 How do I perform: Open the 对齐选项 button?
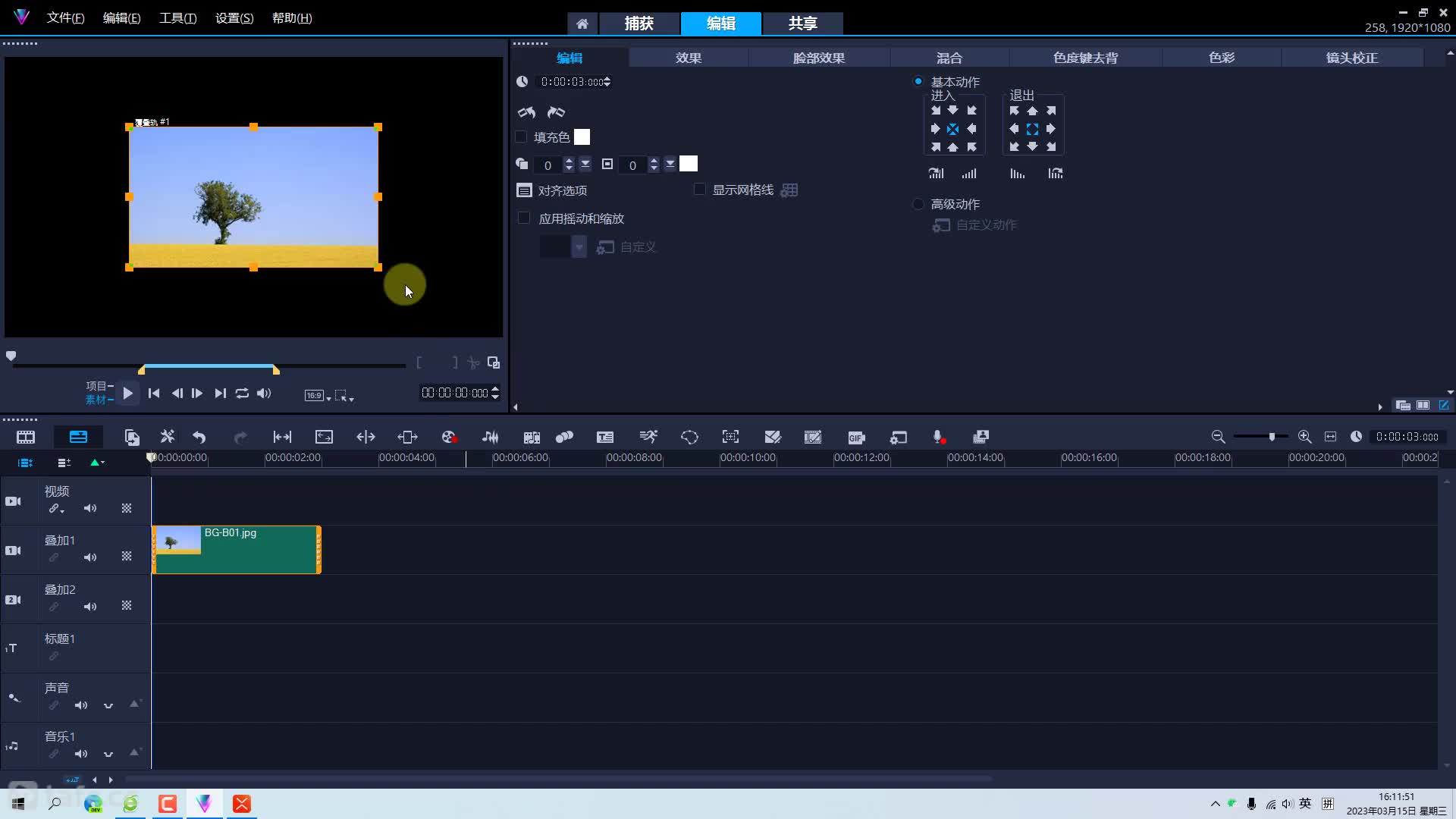click(x=552, y=190)
